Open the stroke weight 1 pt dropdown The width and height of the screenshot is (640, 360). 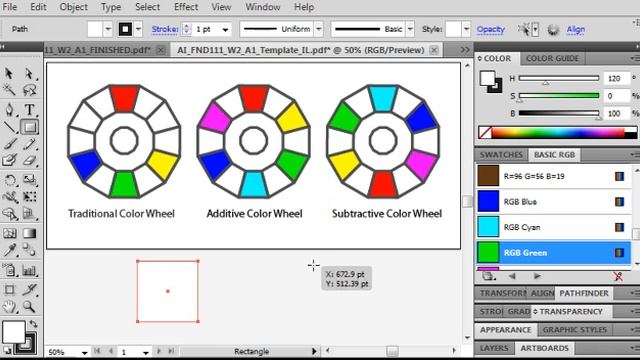pyautogui.click(x=225, y=30)
